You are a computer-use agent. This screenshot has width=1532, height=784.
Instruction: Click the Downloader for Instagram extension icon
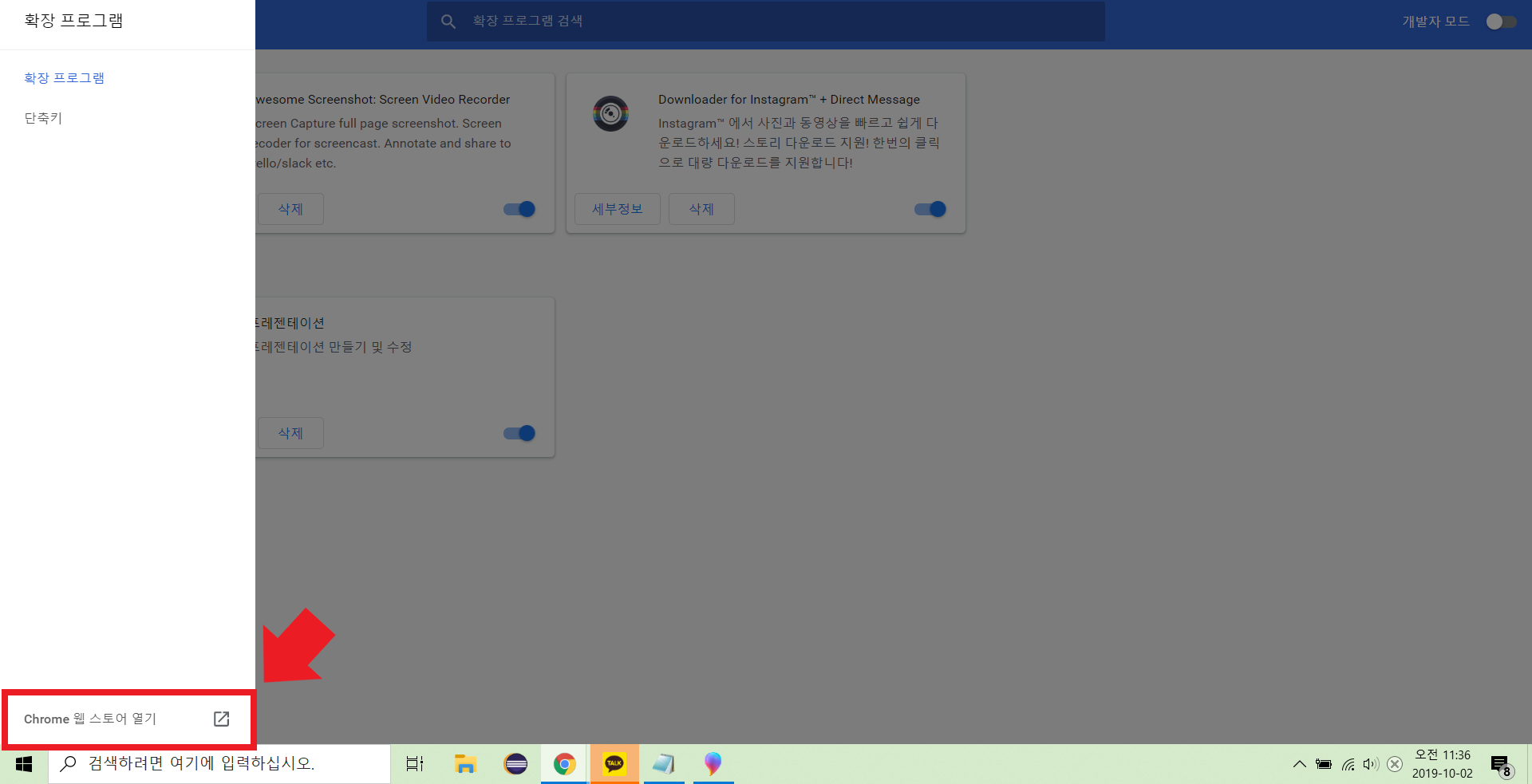[610, 113]
